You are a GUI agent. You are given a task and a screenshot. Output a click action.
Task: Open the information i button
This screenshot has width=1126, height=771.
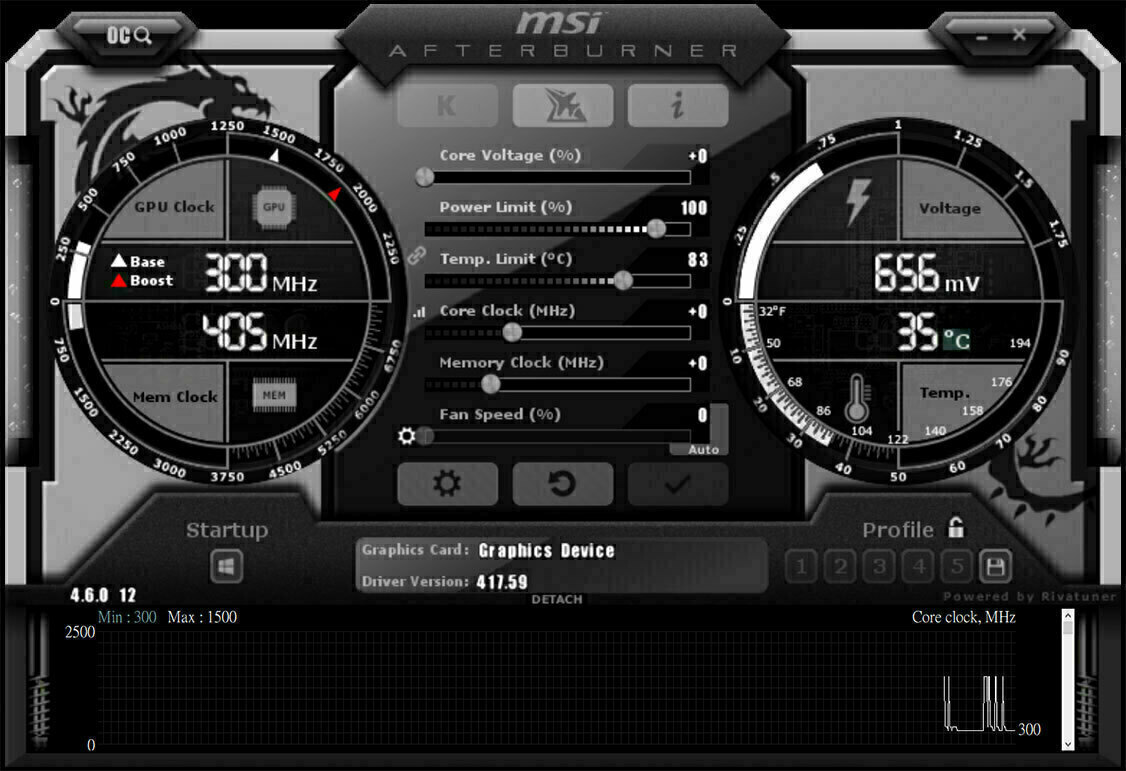[678, 106]
